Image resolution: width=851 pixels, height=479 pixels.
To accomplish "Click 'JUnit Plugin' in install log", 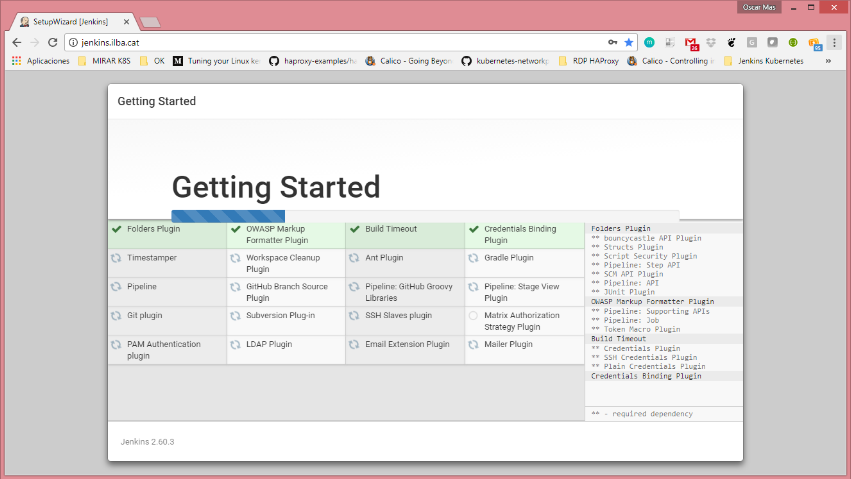I will tap(629, 292).
